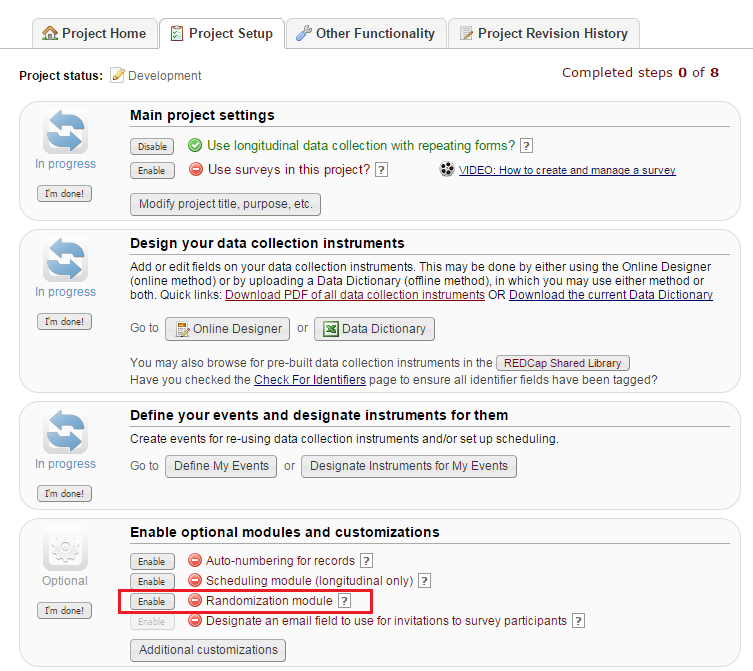Open help for Auto-numbering for records
Viewport: 753px width, 671px height.
point(366,561)
